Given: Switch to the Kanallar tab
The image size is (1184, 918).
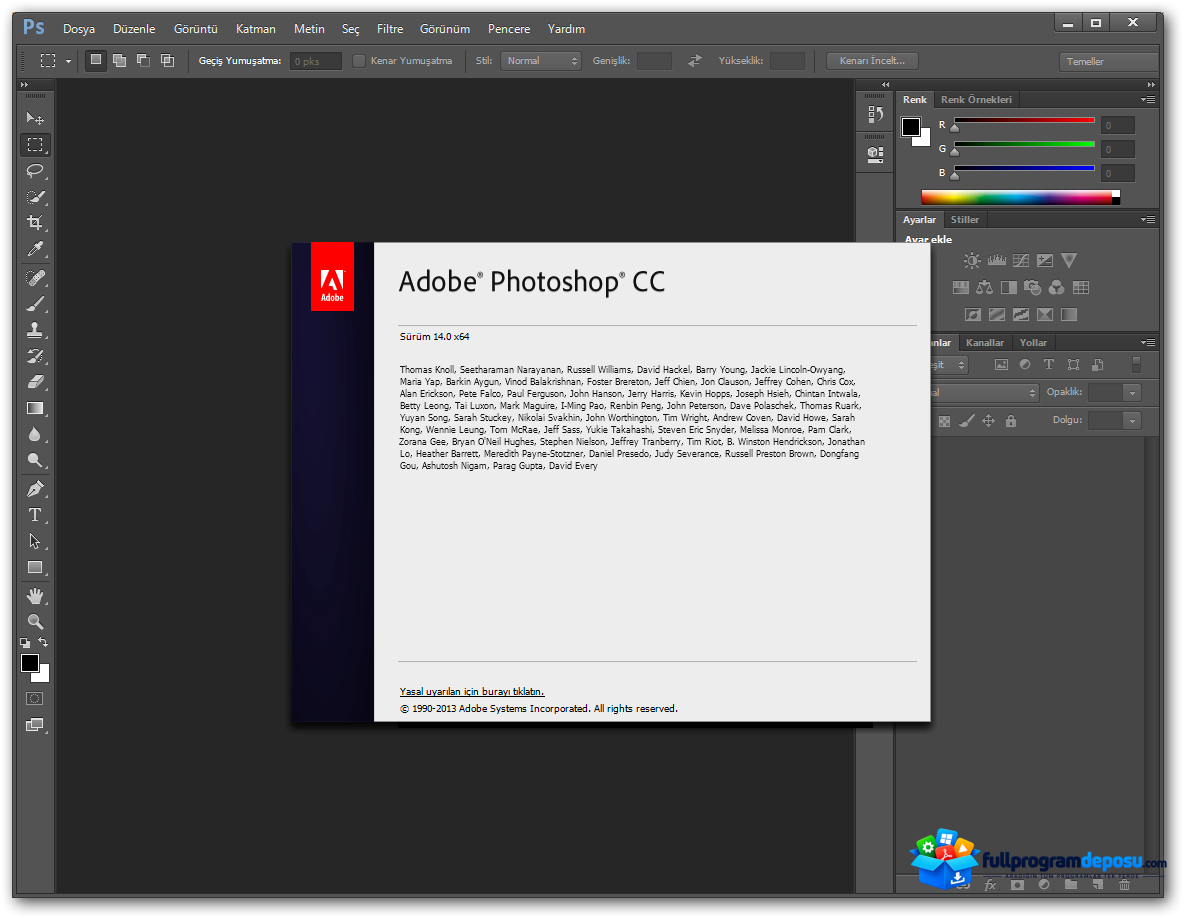Looking at the screenshot, I should 985,343.
